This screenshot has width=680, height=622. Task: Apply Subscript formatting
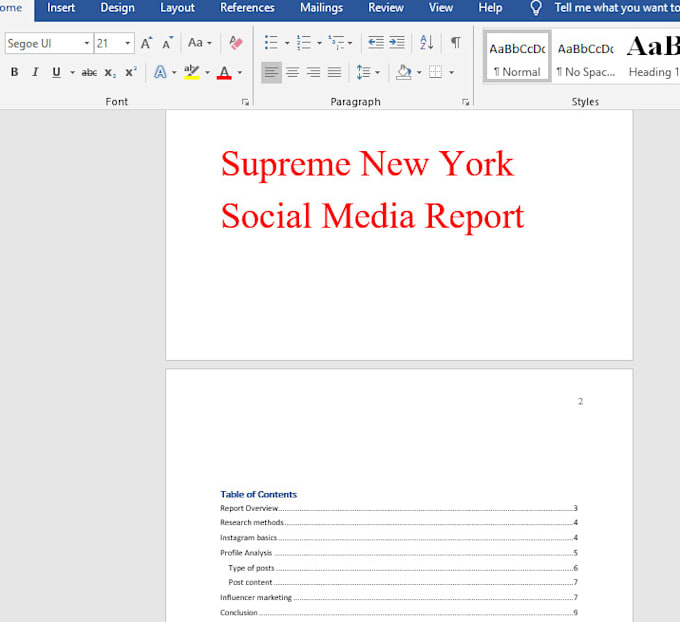point(110,72)
